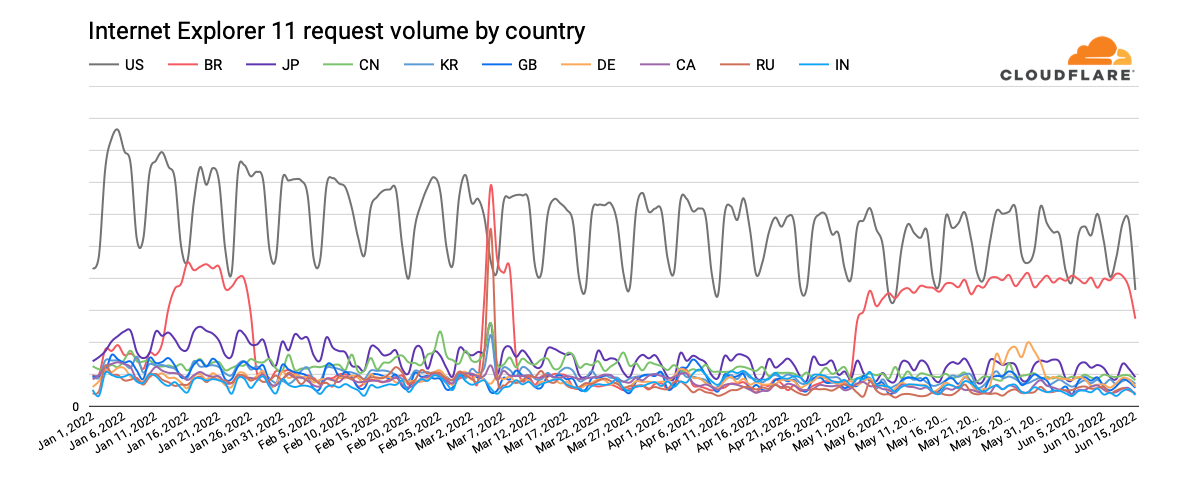
Task: Select the DE legend label
Action: (606, 65)
